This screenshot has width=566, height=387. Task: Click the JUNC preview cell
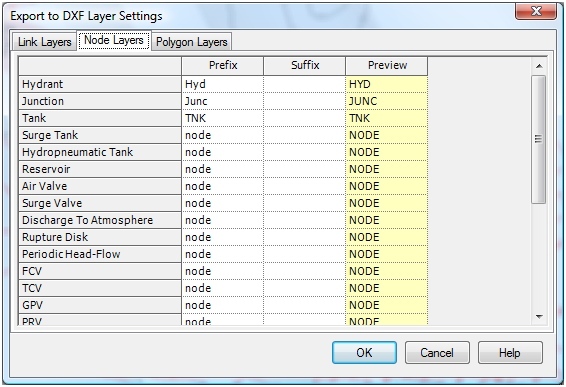[387, 101]
